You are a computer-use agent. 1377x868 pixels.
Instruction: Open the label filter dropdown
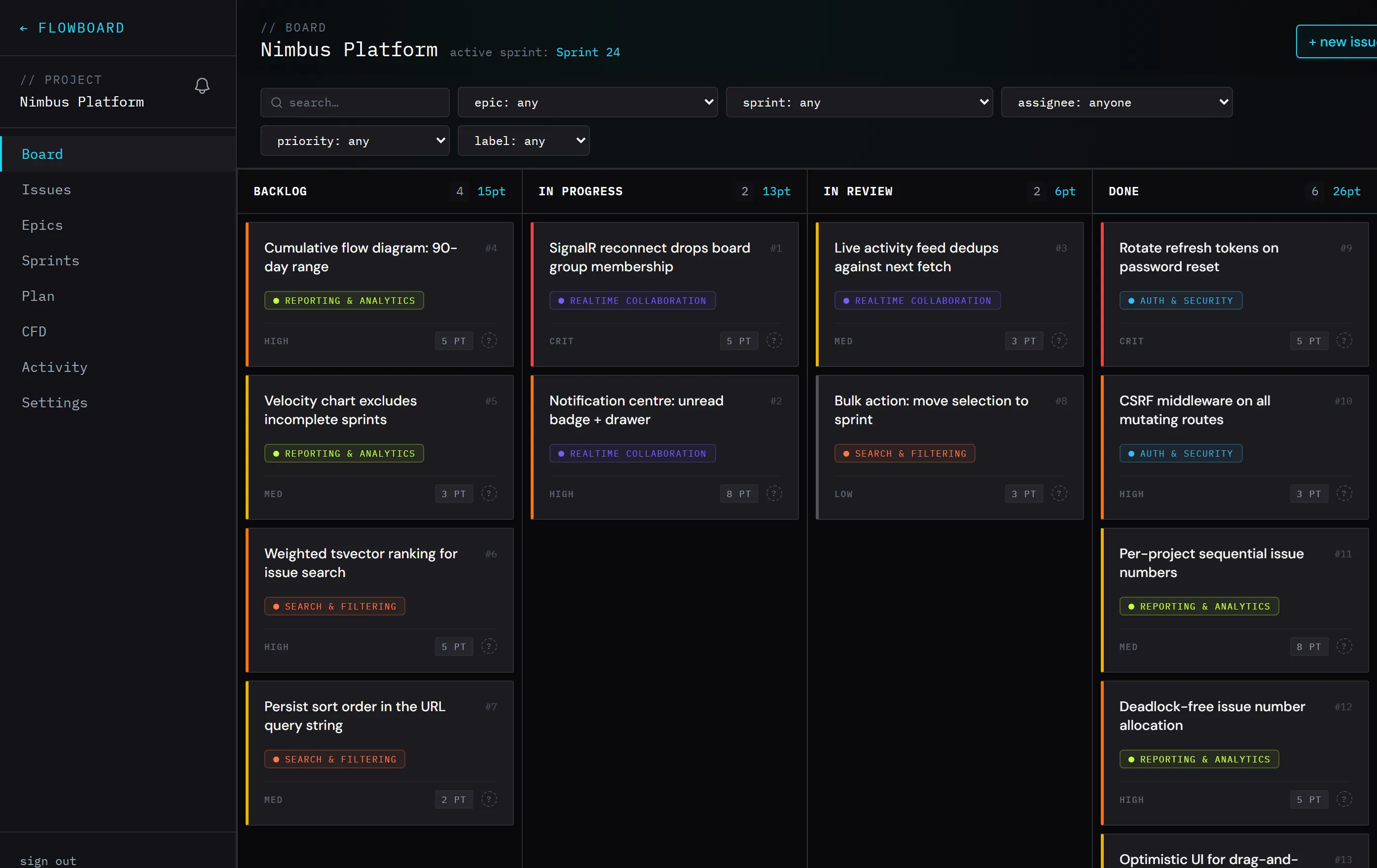point(523,141)
